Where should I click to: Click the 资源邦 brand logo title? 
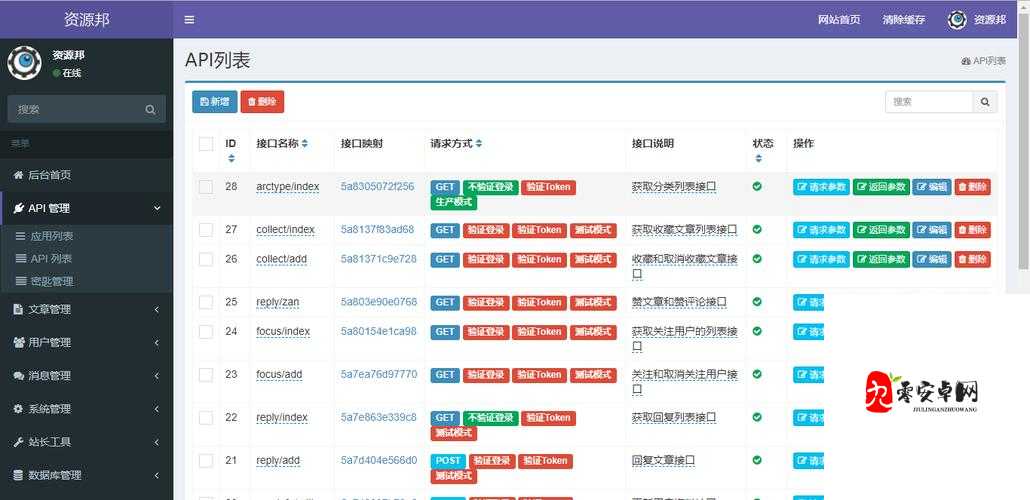pos(87,19)
